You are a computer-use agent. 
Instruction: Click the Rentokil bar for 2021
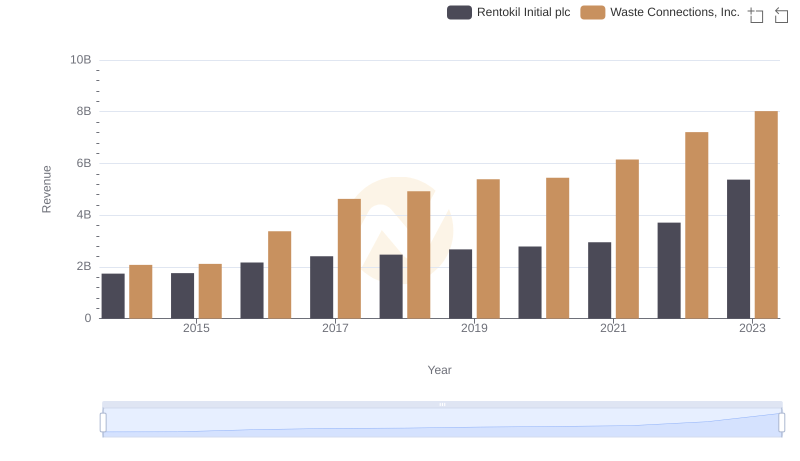click(599, 280)
